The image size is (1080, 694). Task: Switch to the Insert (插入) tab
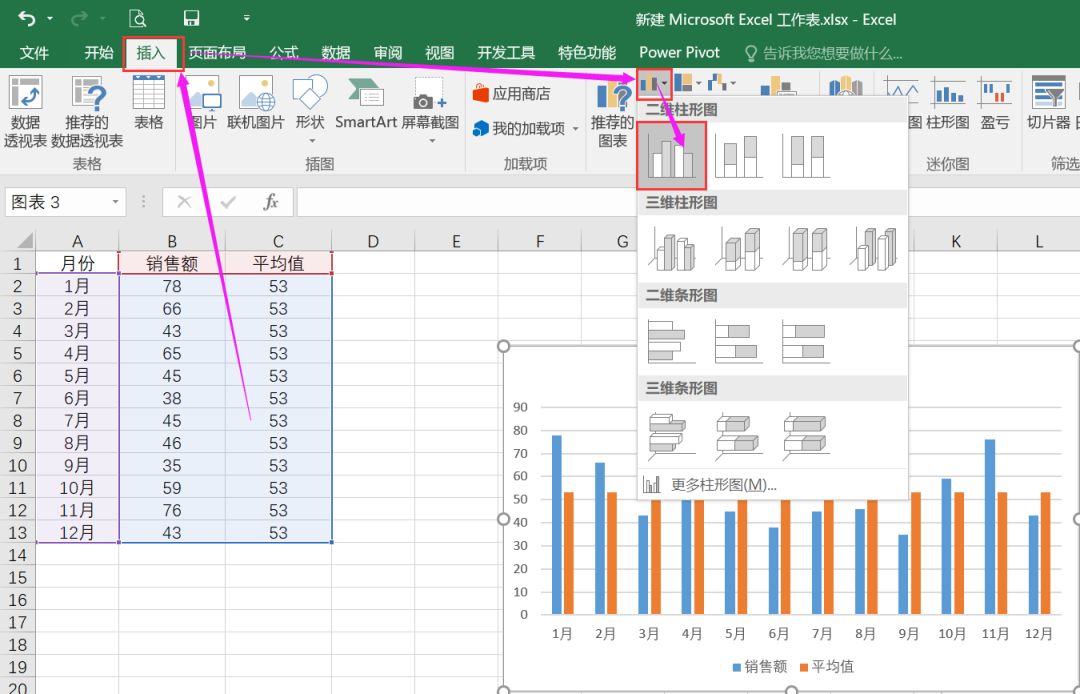[151, 53]
